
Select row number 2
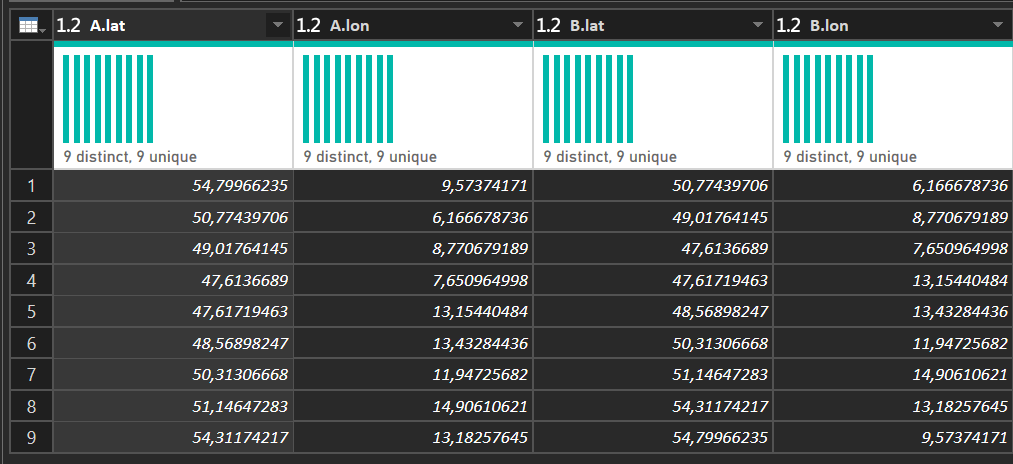click(31, 218)
